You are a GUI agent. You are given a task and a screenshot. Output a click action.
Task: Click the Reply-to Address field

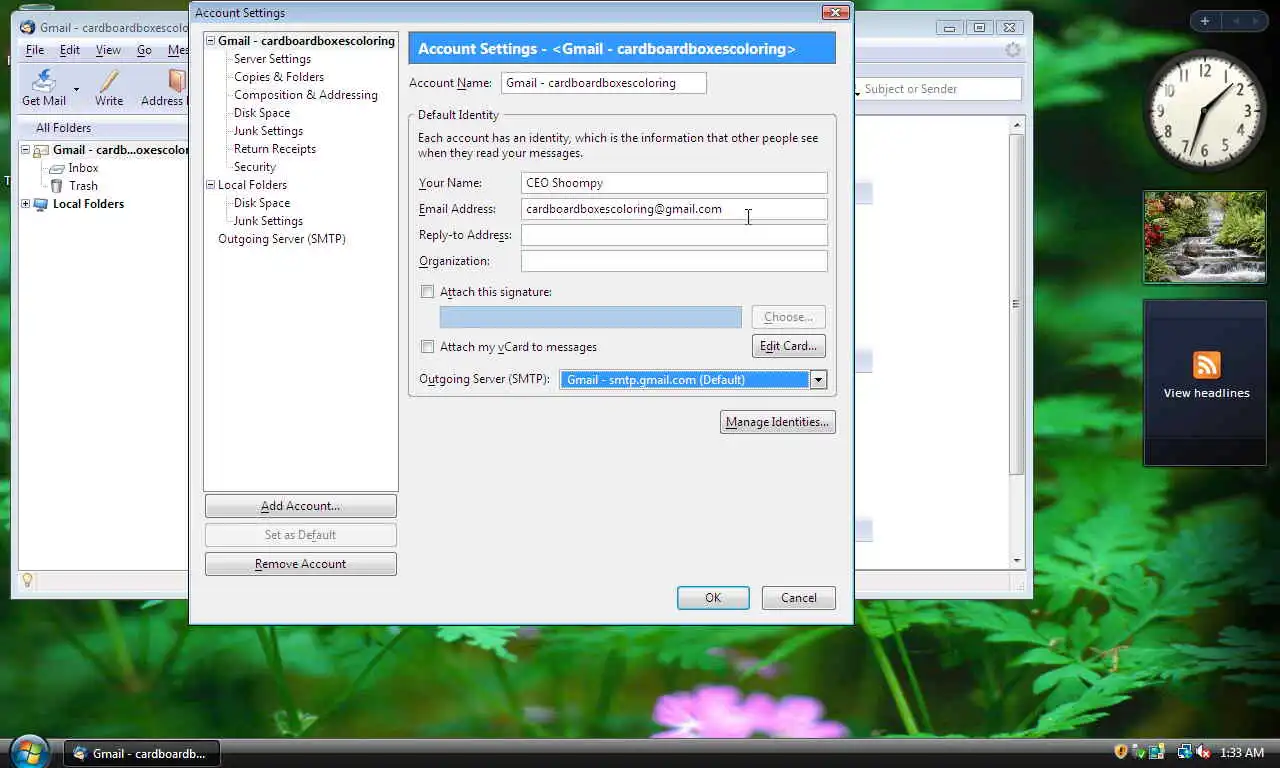click(674, 235)
